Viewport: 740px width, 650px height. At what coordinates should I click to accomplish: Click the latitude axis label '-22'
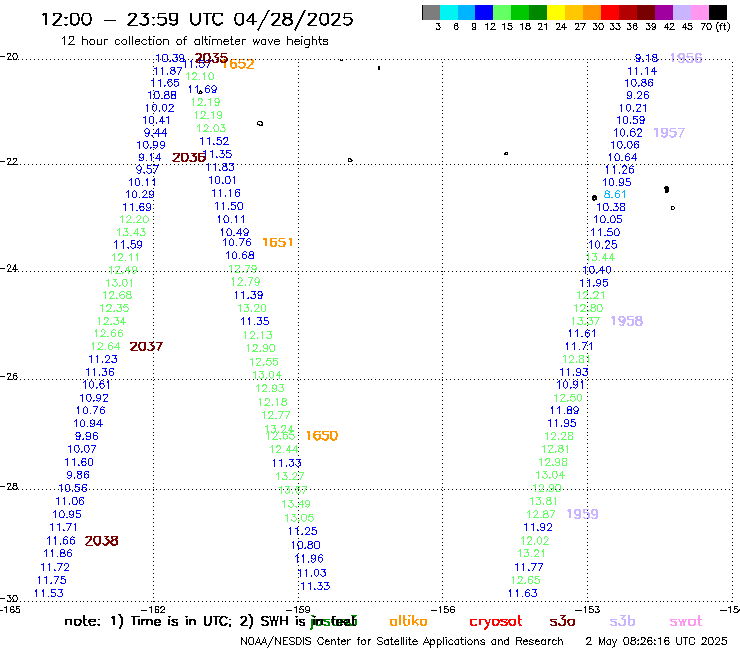click(9, 161)
